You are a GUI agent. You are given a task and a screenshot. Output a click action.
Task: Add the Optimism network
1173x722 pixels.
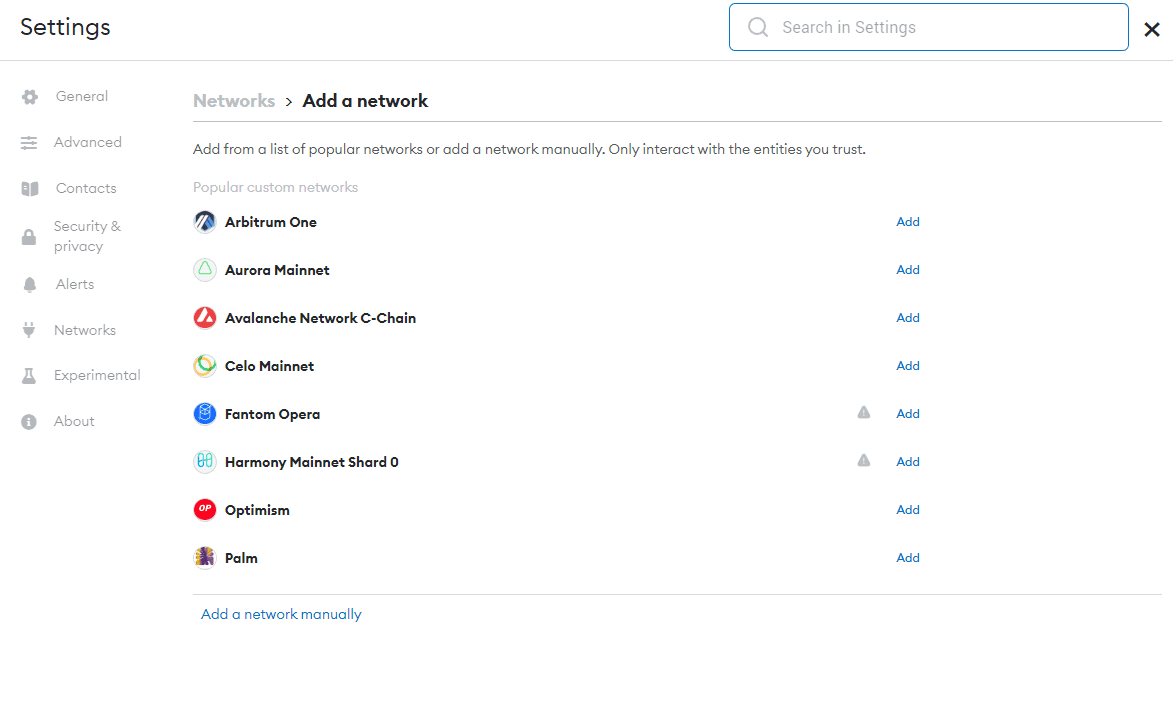pos(908,510)
